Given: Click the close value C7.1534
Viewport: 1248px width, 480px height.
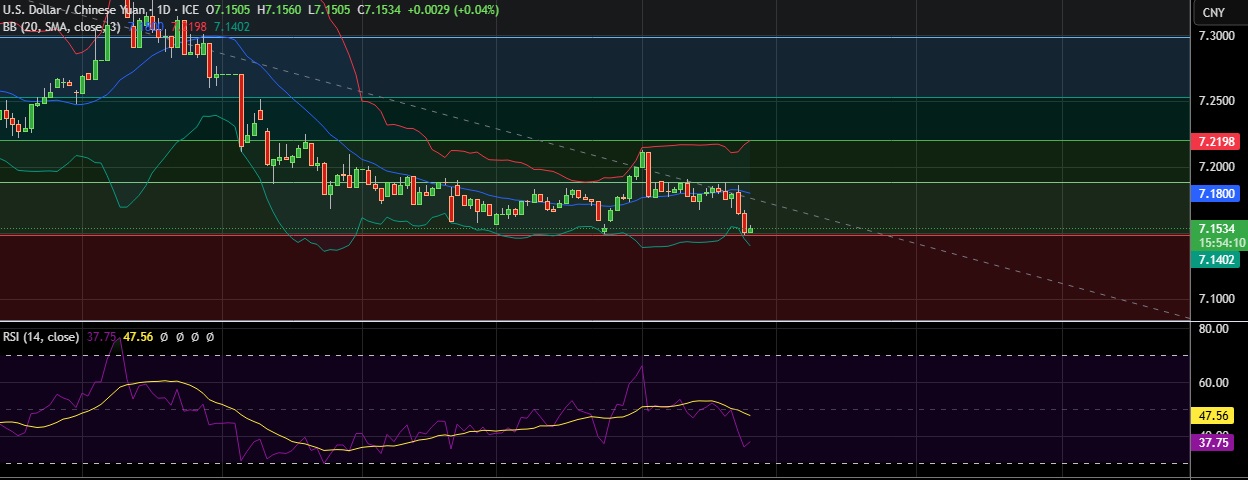Looking at the screenshot, I should point(380,10).
